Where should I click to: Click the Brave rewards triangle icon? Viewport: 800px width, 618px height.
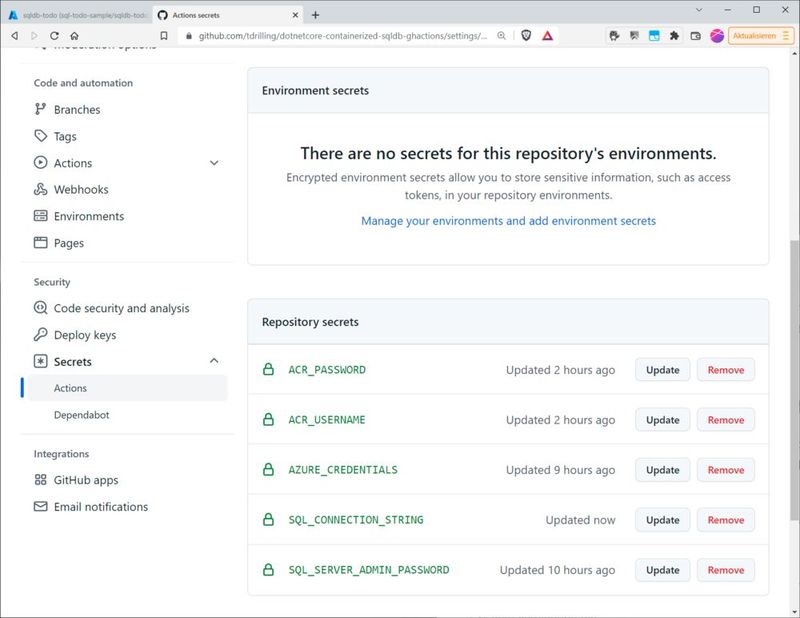point(547,36)
